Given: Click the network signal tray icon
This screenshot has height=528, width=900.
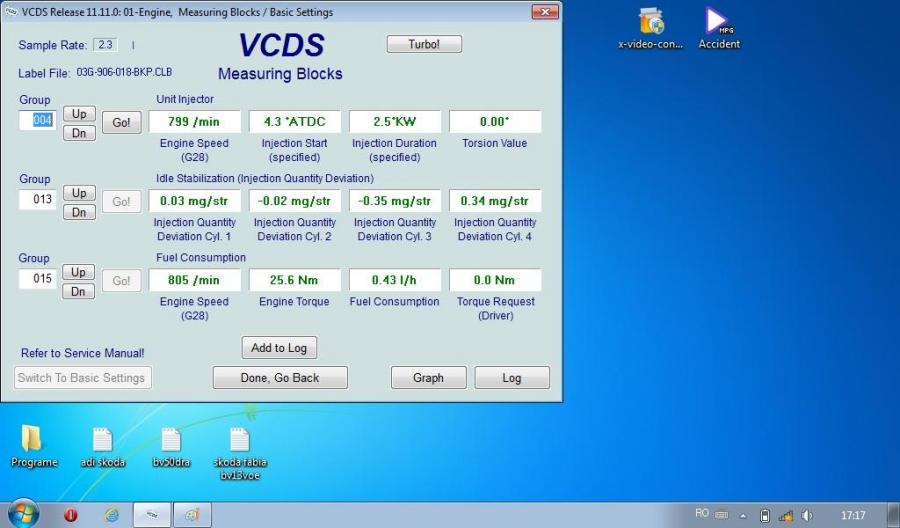Looking at the screenshot, I should pos(786,515).
